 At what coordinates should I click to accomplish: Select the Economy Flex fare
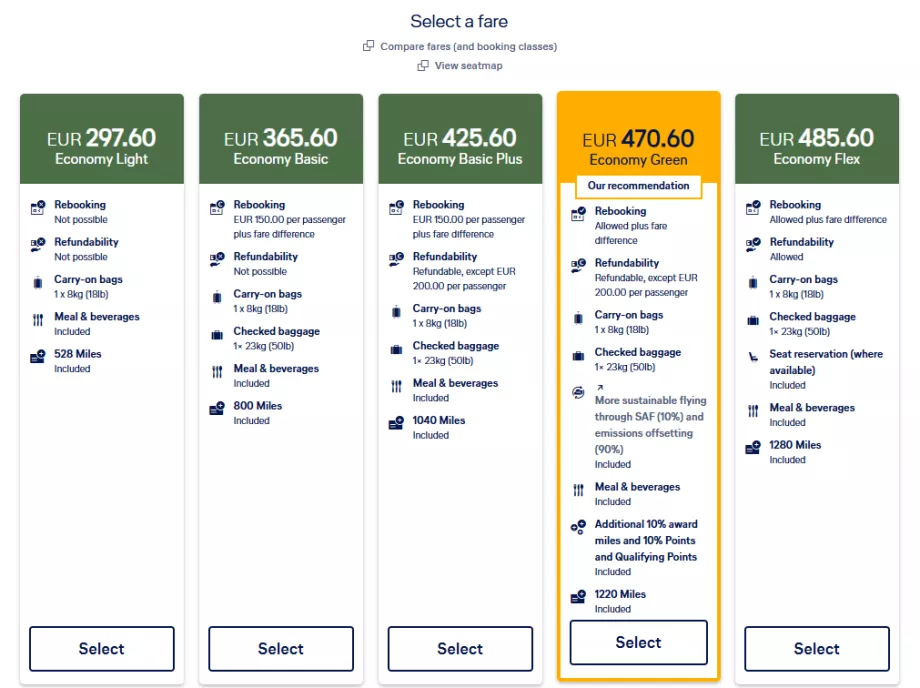click(x=817, y=649)
